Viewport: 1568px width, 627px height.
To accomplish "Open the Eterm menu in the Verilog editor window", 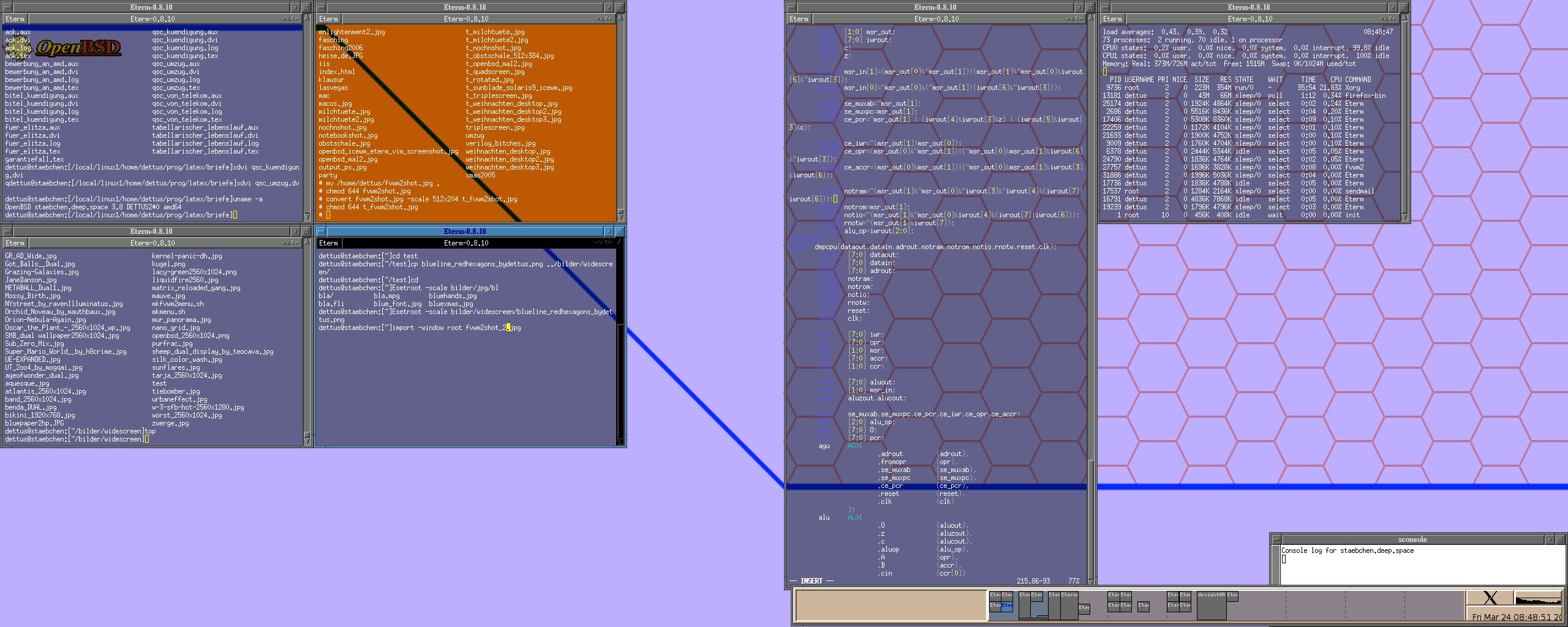I will [799, 19].
